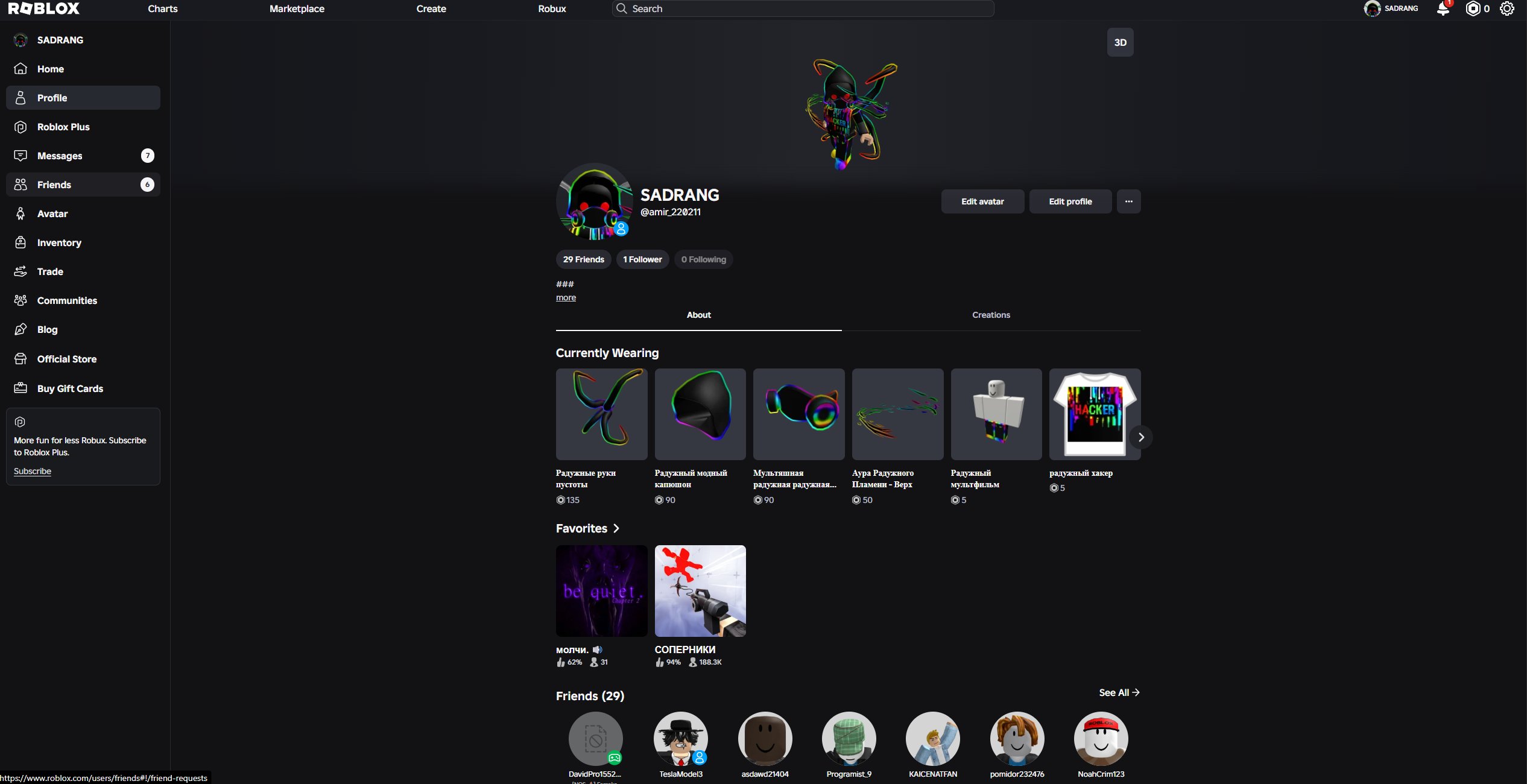Open the Аура Радужного Пламени thumbnail
Viewport: 1527px width, 784px height.
(897, 414)
